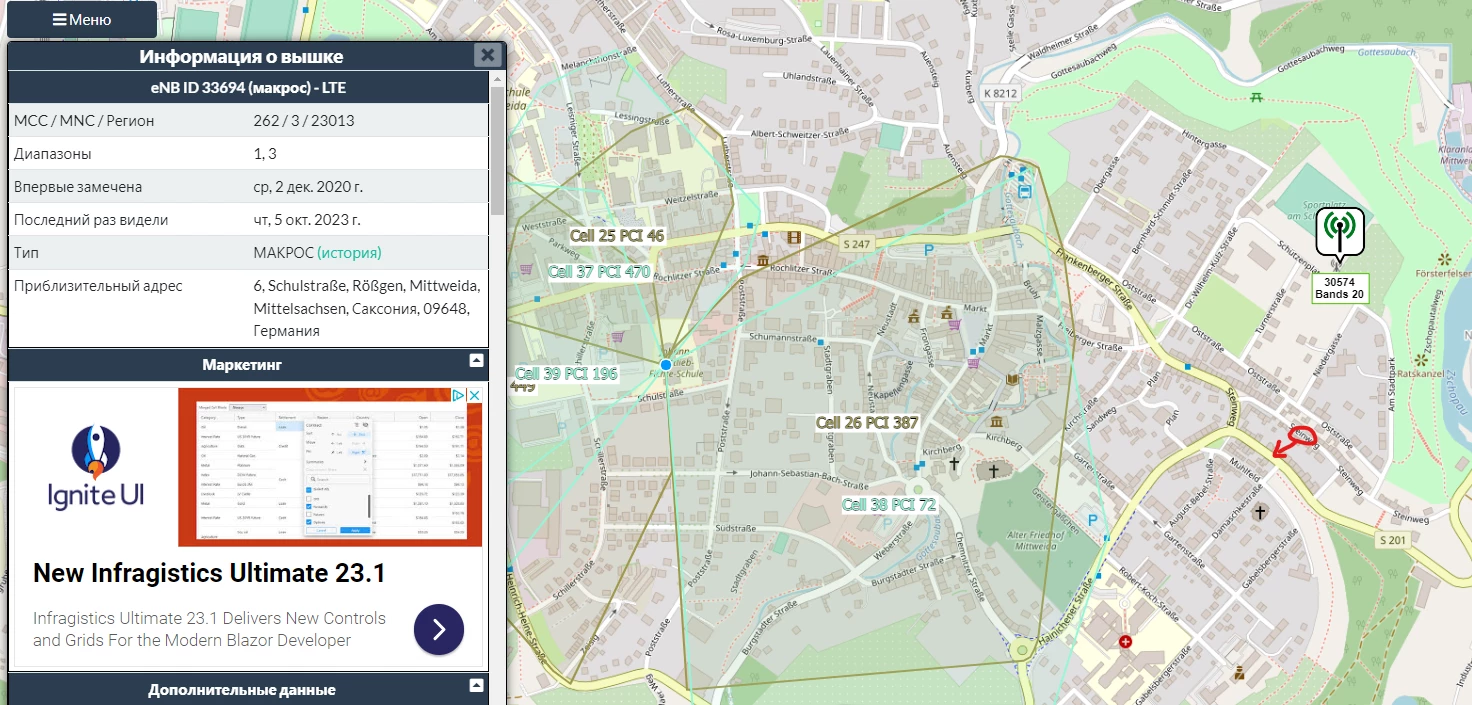Image resolution: width=1472 pixels, height=705 pixels.
Task: Open the New Infragistics Ultimate 23.1 headline
Action: pyautogui.click(x=209, y=574)
